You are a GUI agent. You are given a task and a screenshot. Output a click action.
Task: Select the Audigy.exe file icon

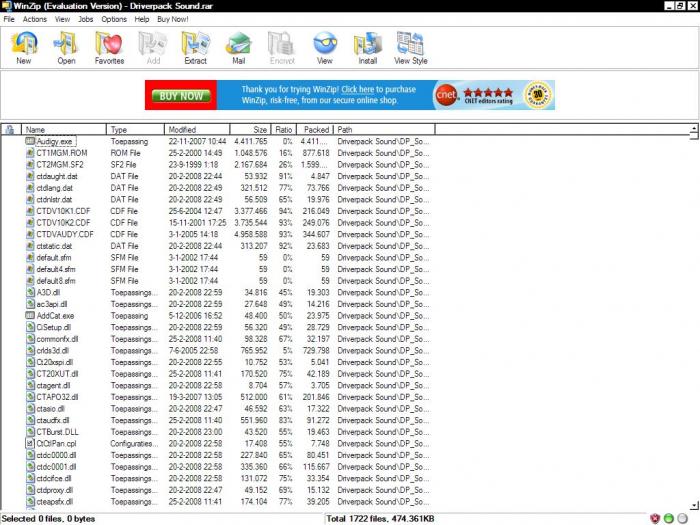click(30, 141)
